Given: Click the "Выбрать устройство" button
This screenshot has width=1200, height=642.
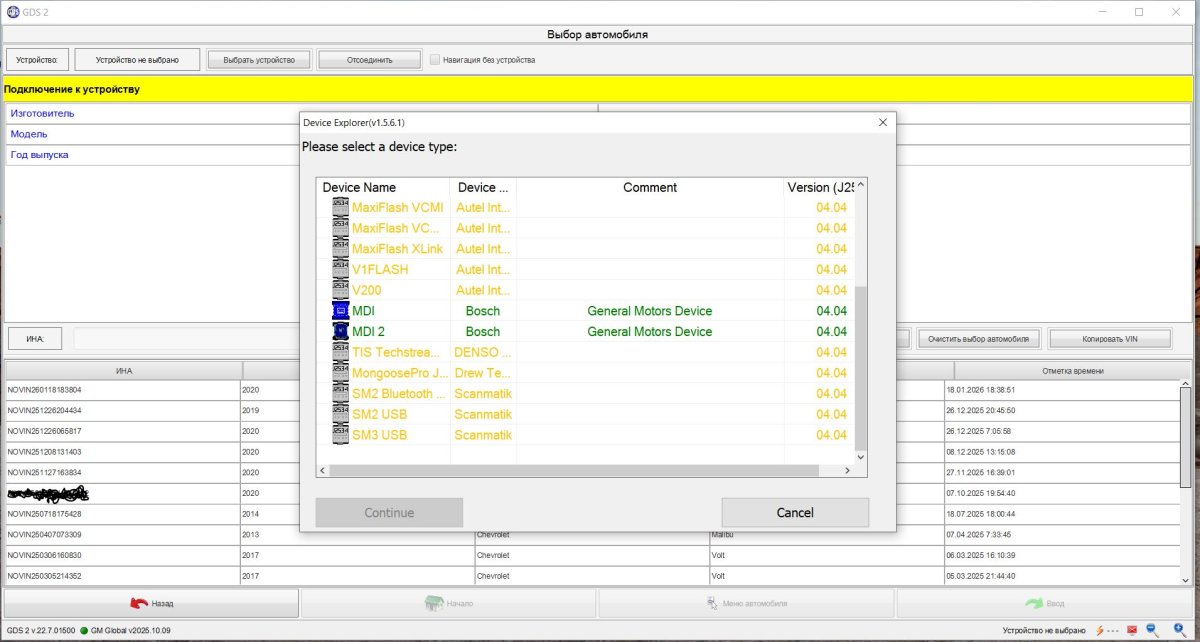Looking at the screenshot, I should pos(259,60).
